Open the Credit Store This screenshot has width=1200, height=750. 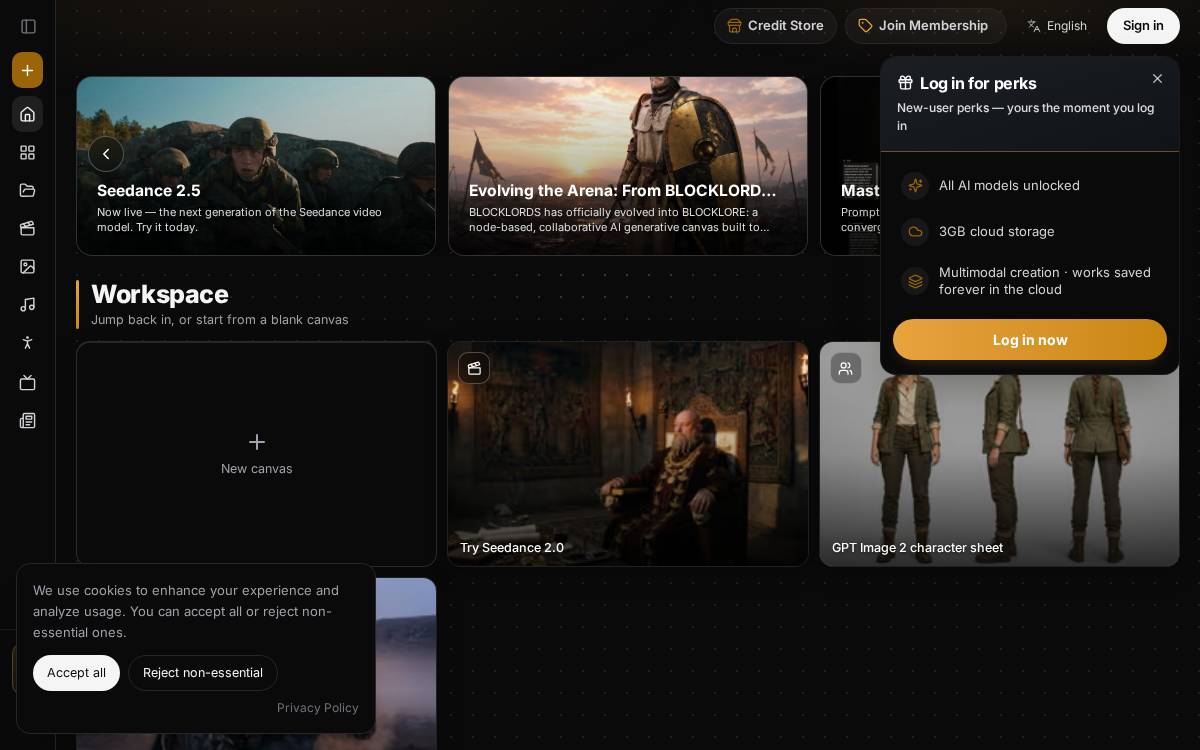click(775, 26)
